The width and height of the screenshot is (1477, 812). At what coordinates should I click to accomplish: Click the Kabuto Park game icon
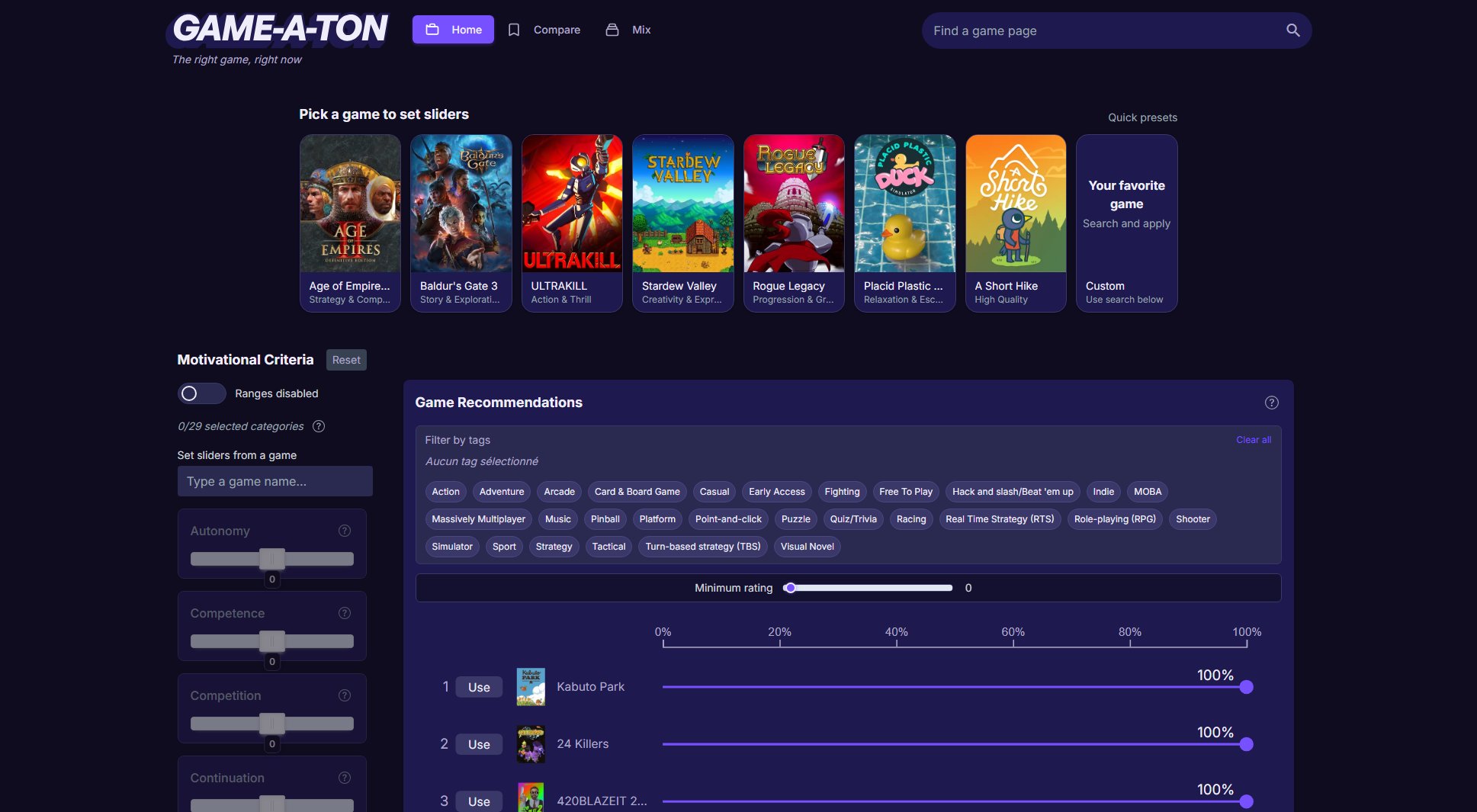(x=531, y=687)
